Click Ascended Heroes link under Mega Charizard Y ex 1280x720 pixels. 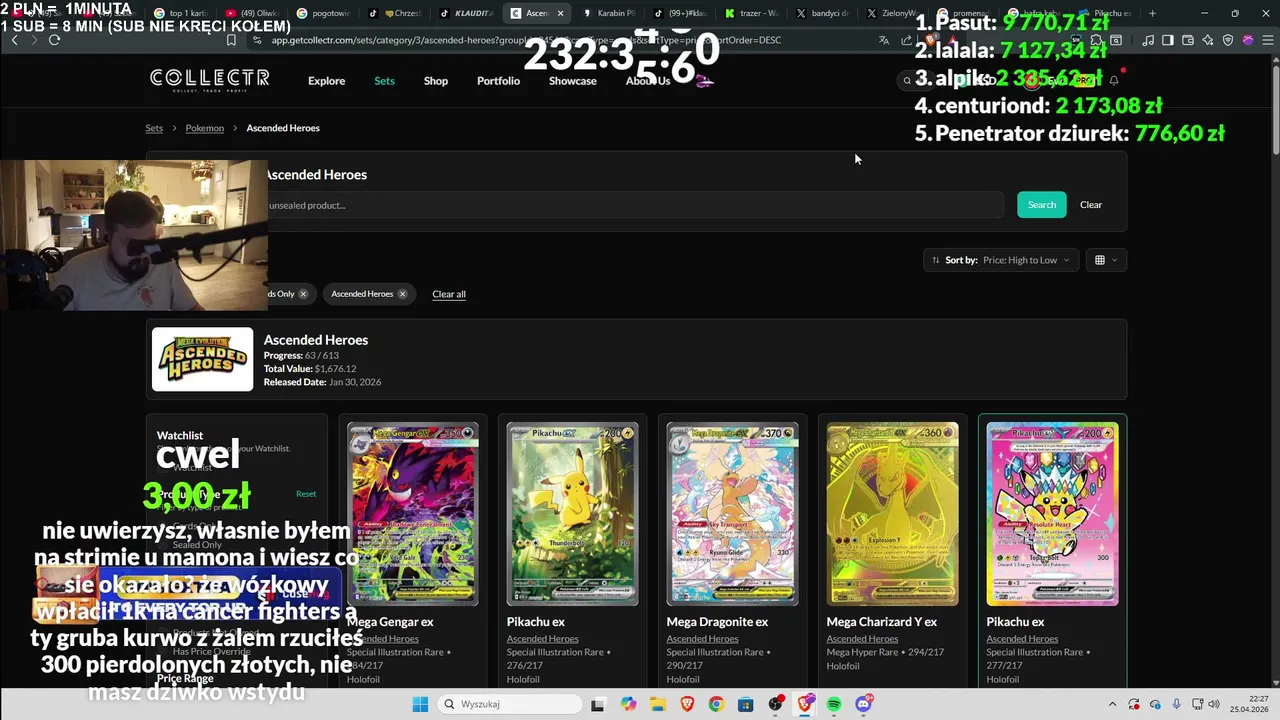point(862,639)
